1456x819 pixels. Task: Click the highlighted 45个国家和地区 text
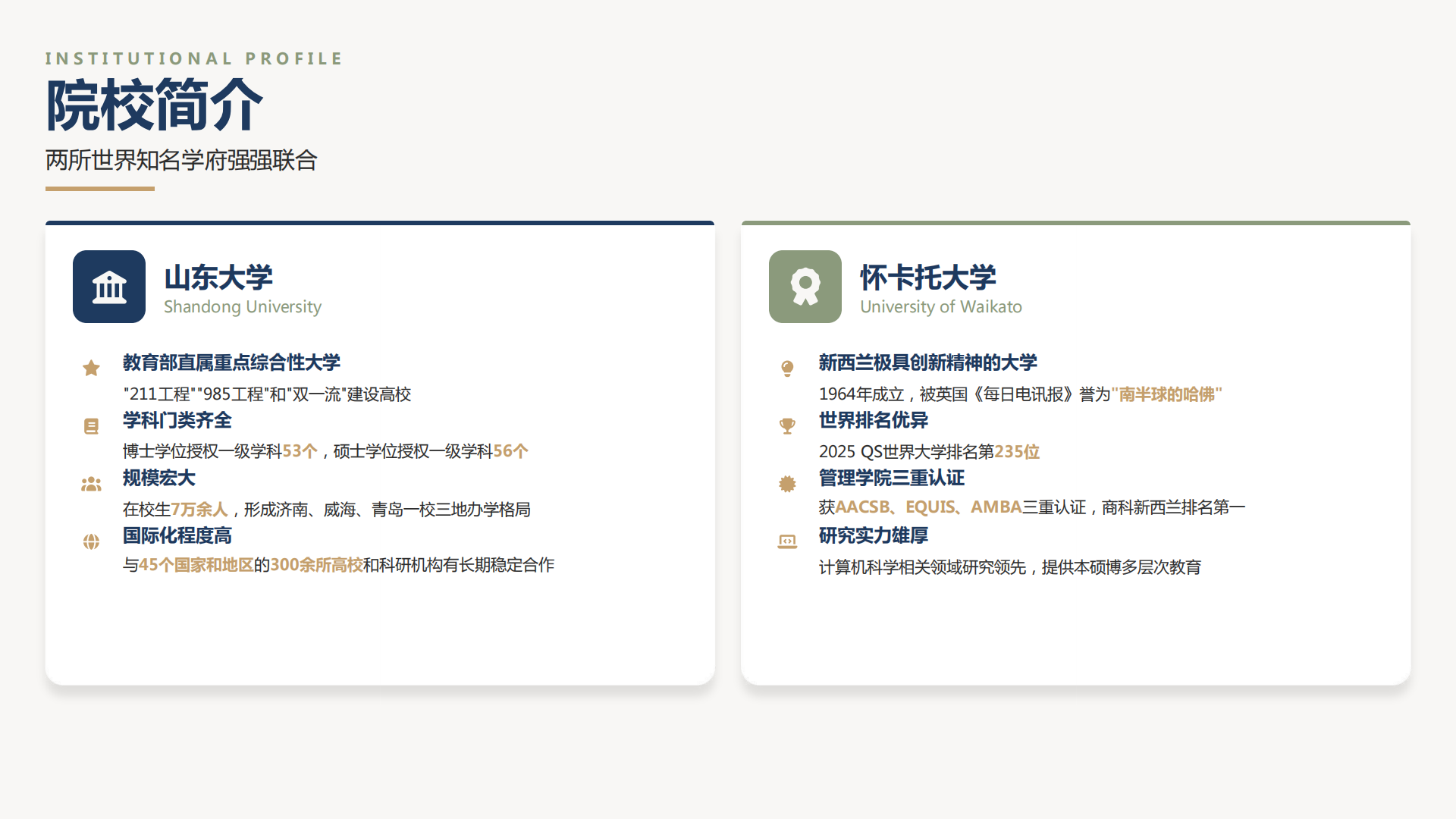[196, 565]
